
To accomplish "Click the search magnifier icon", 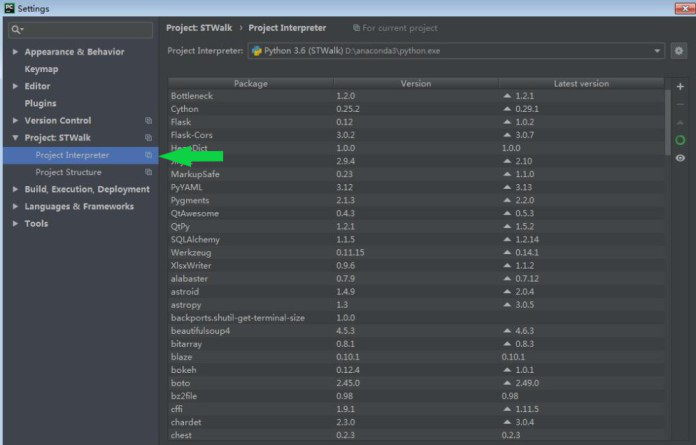I will click(x=17, y=30).
